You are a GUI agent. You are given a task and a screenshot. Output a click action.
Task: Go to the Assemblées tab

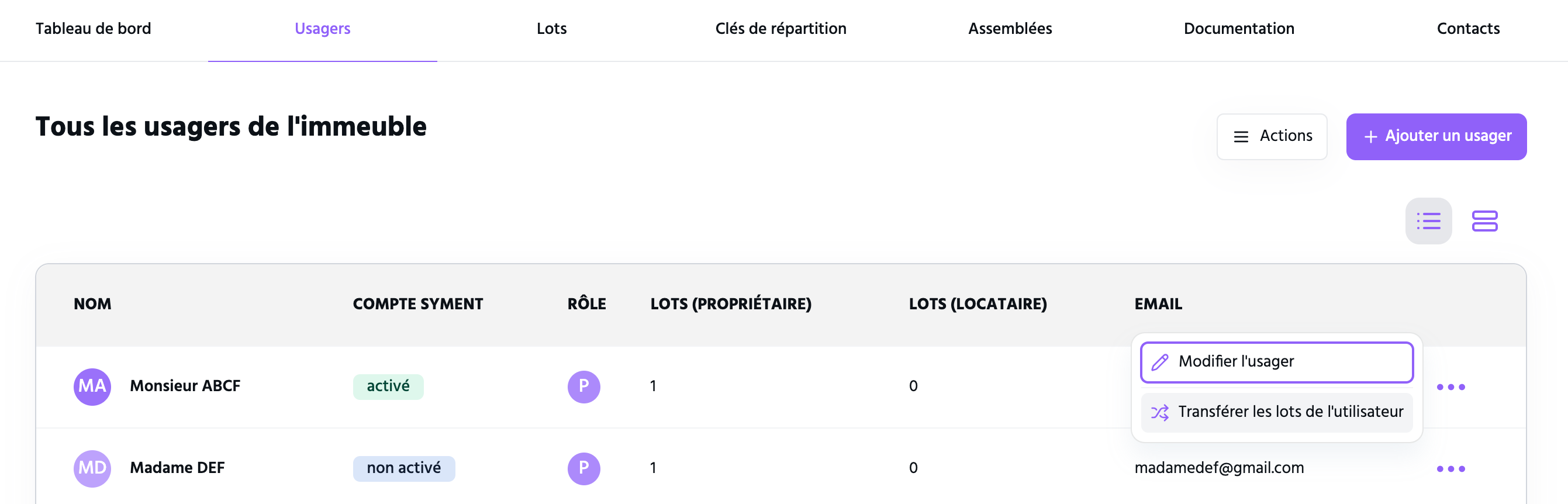(x=1010, y=29)
